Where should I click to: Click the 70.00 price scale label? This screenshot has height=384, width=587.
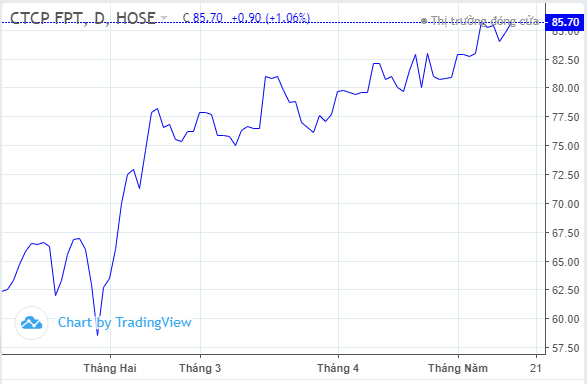pos(566,204)
